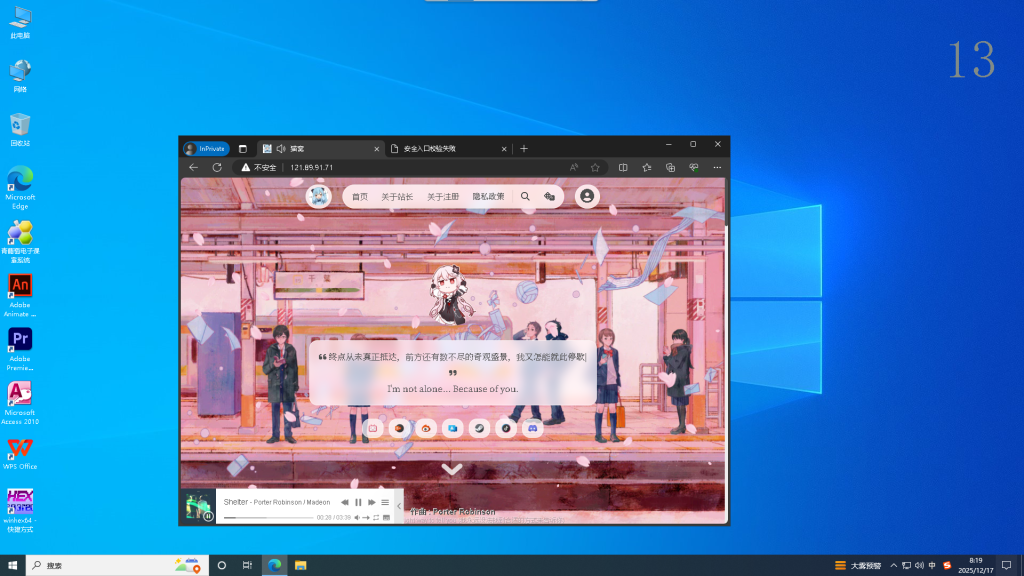
Task: Click the site search magnifier icon
Action: (x=525, y=197)
